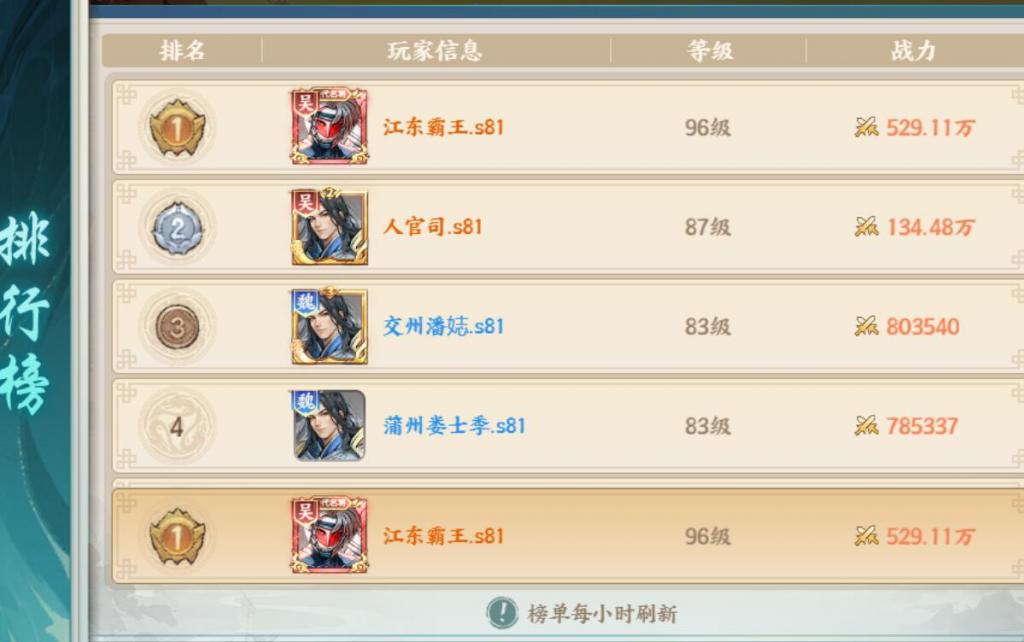The width and height of the screenshot is (1024, 642).
Task: Click the rank 4 number badge
Action: pos(177,426)
